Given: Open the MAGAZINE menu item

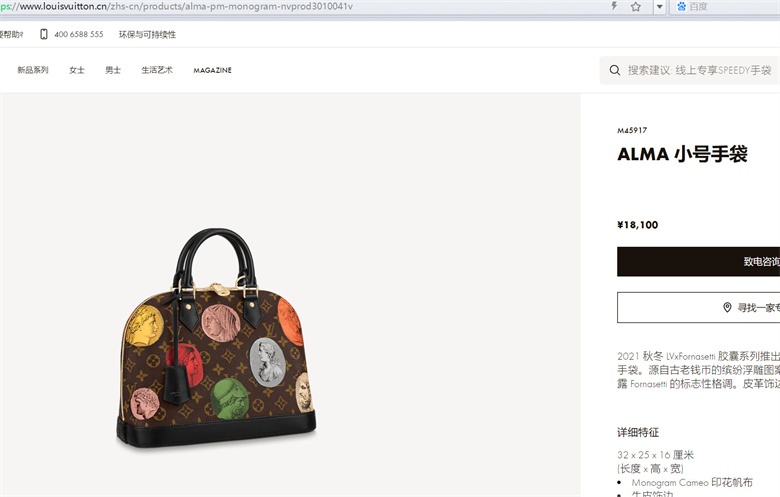Looking at the screenshot, I should point(212,71).
